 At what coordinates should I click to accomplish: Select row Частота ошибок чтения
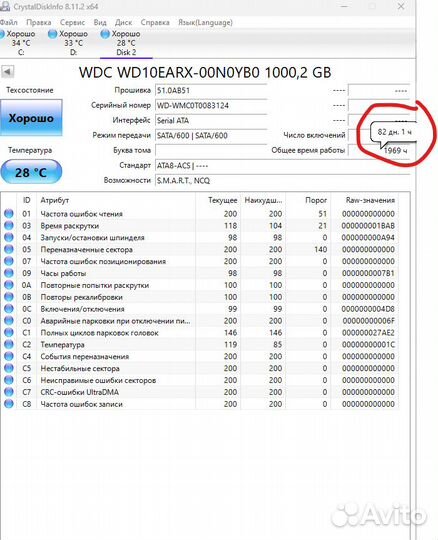point(200,214)
